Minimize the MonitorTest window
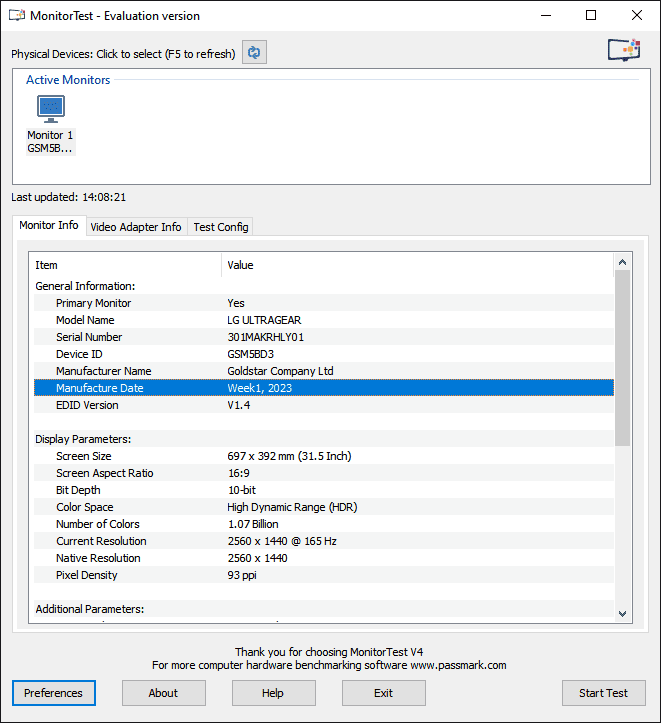Image resolution: width=661 pixels, height=723 pixels. tap(546, 15)
